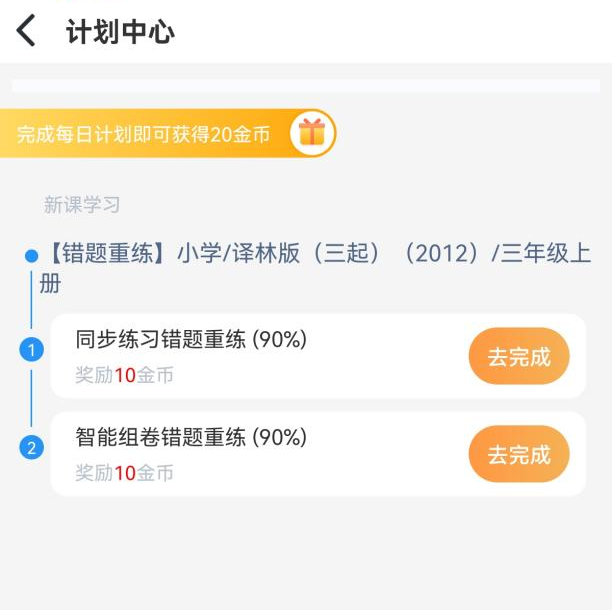Tap 奖励10金币 under 同步练习错题重练
The image size is (612, 610).
click(124, 375)
